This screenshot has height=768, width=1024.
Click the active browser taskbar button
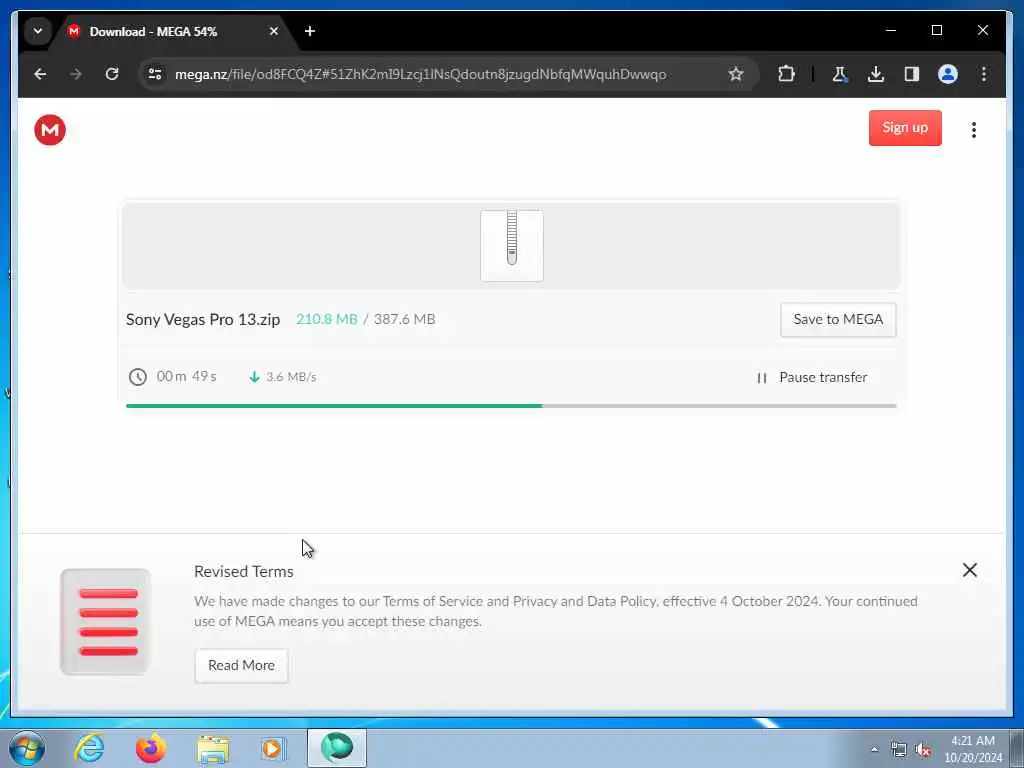click(x=337, y=748)
